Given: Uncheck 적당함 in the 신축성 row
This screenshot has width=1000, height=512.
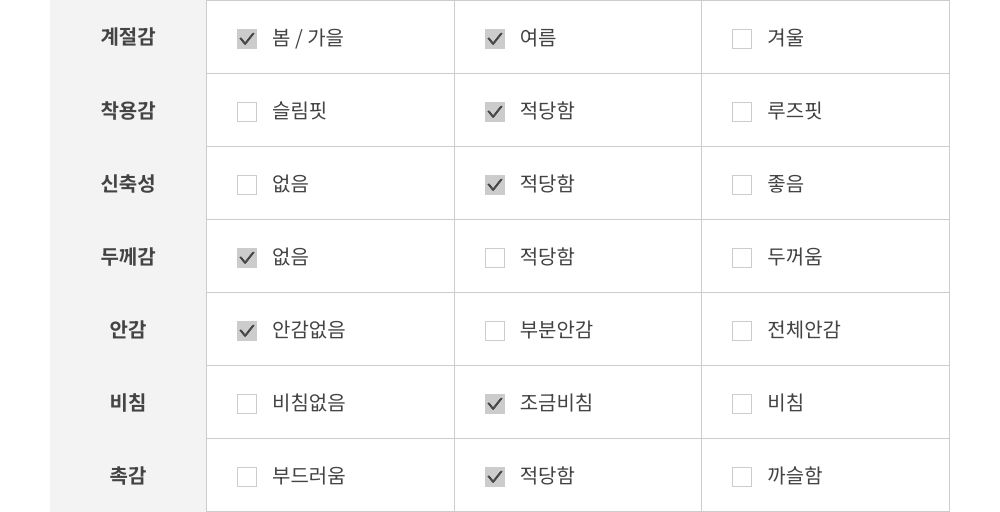Looking at the screenshot, I should click(x=495, y=185).
